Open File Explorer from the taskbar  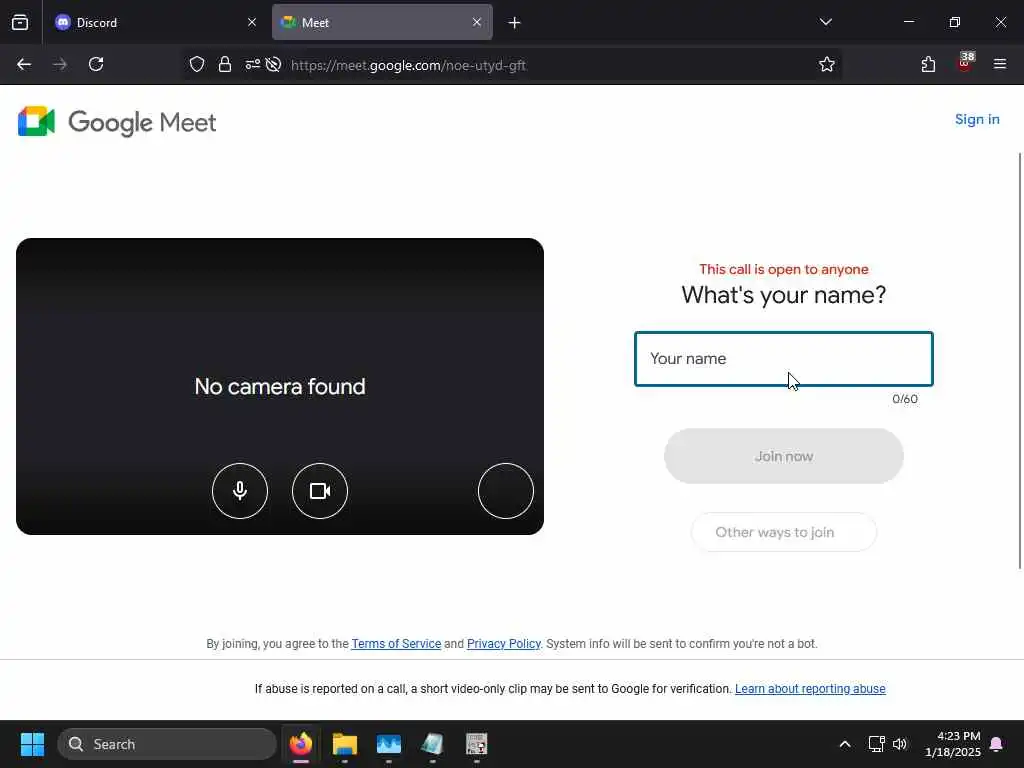[345, 744]
